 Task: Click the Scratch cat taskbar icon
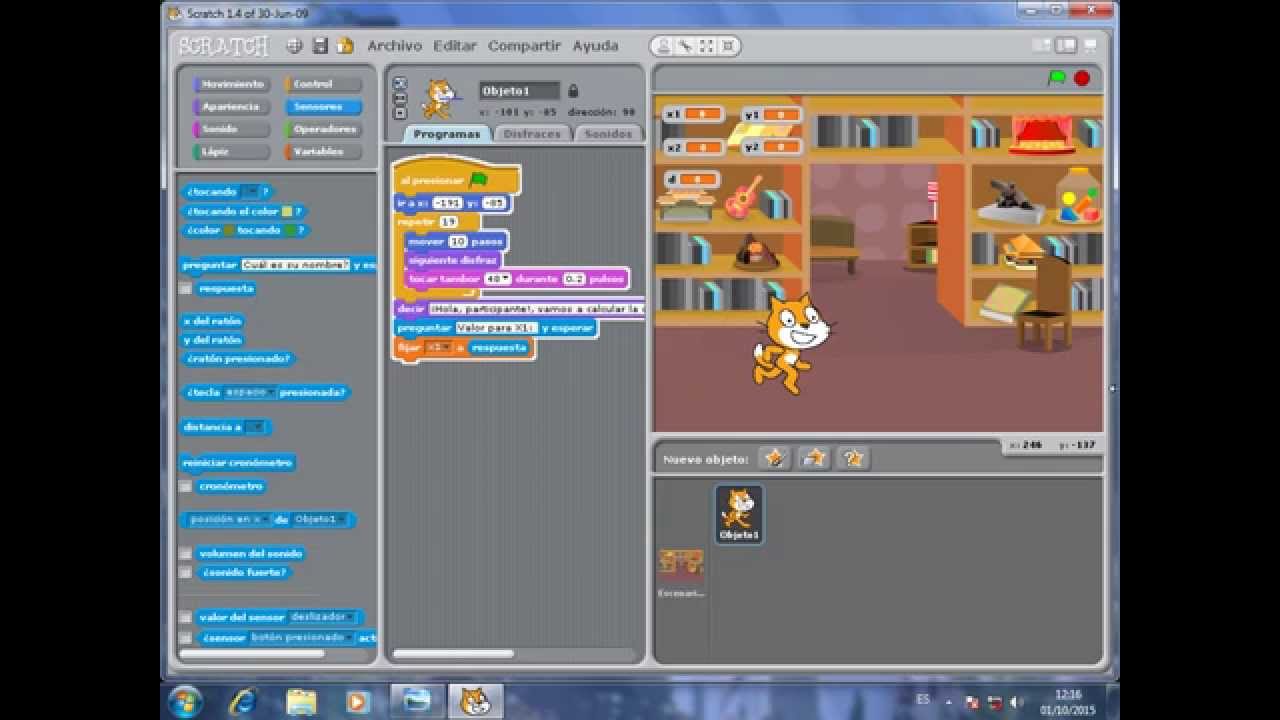pyautogui.click(x=475, y=701)
